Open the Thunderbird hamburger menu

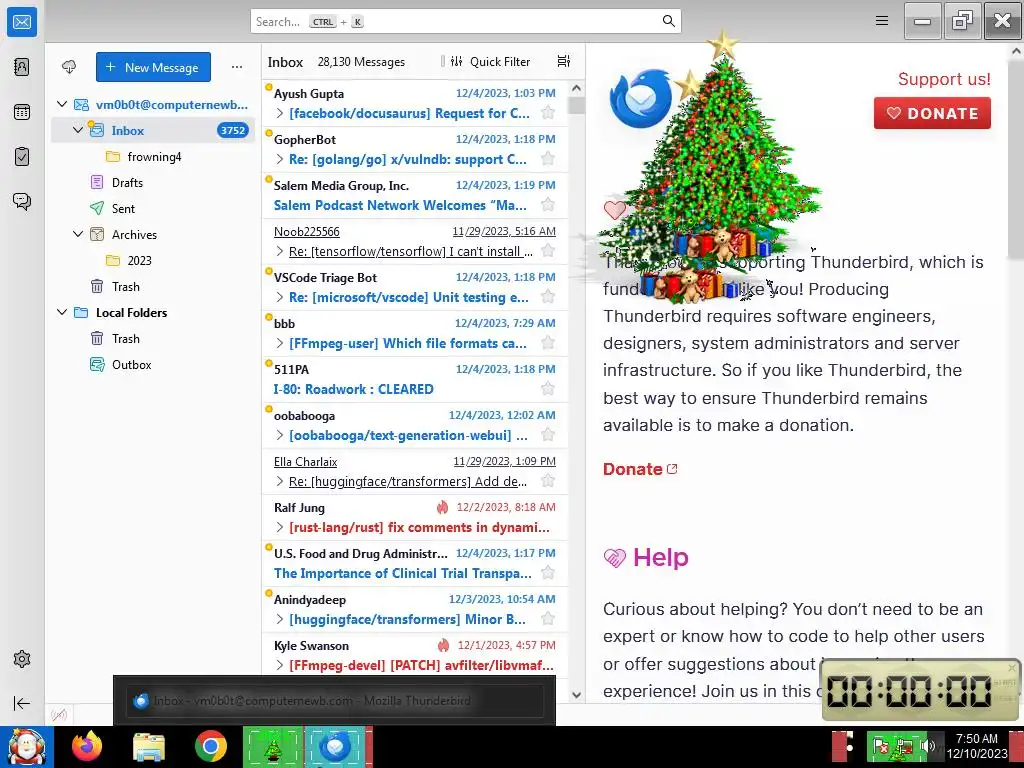(882, 21)
